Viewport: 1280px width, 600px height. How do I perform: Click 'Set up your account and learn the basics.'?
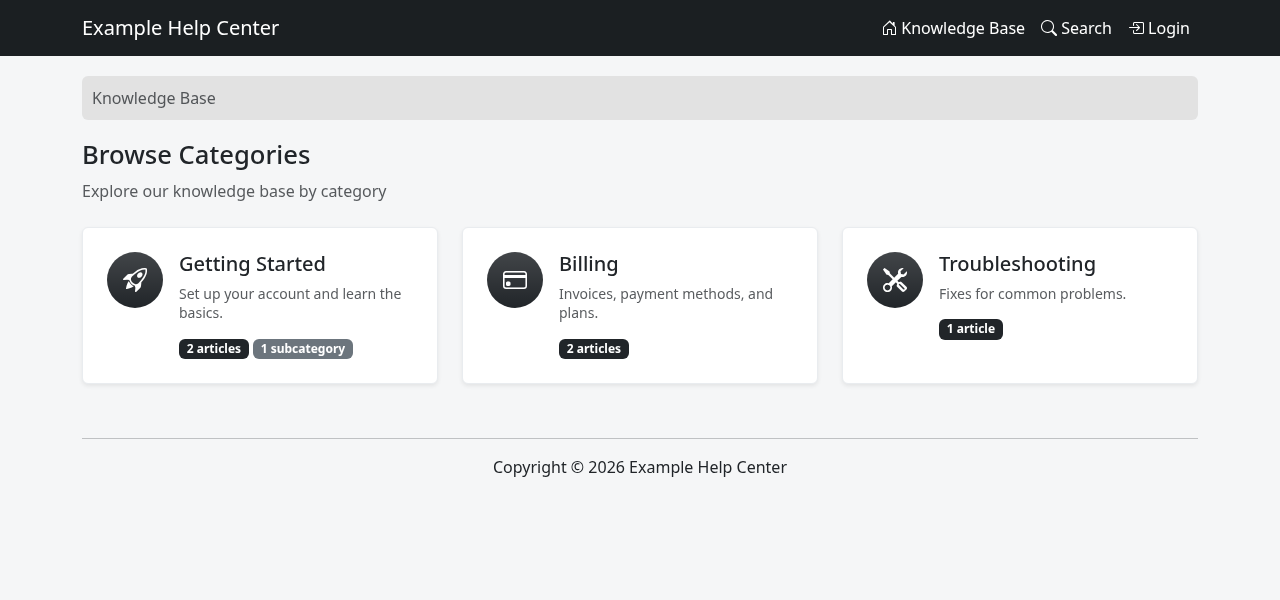[290, 303]
